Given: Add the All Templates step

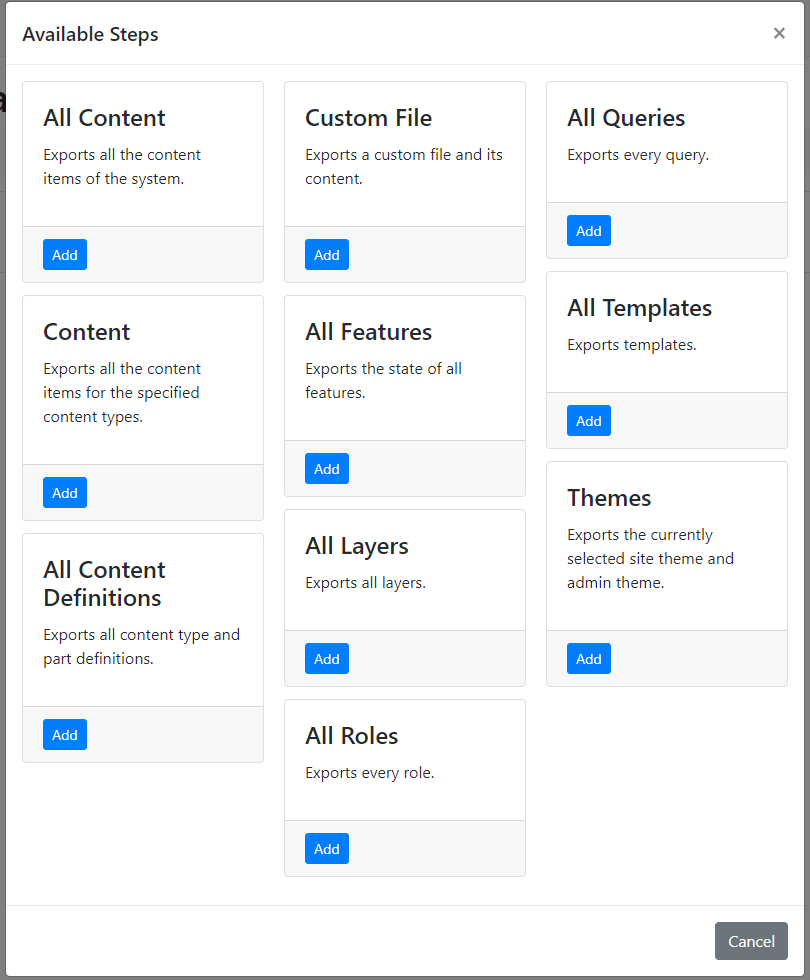Looking at the screenshot, I should click(589, 421).
